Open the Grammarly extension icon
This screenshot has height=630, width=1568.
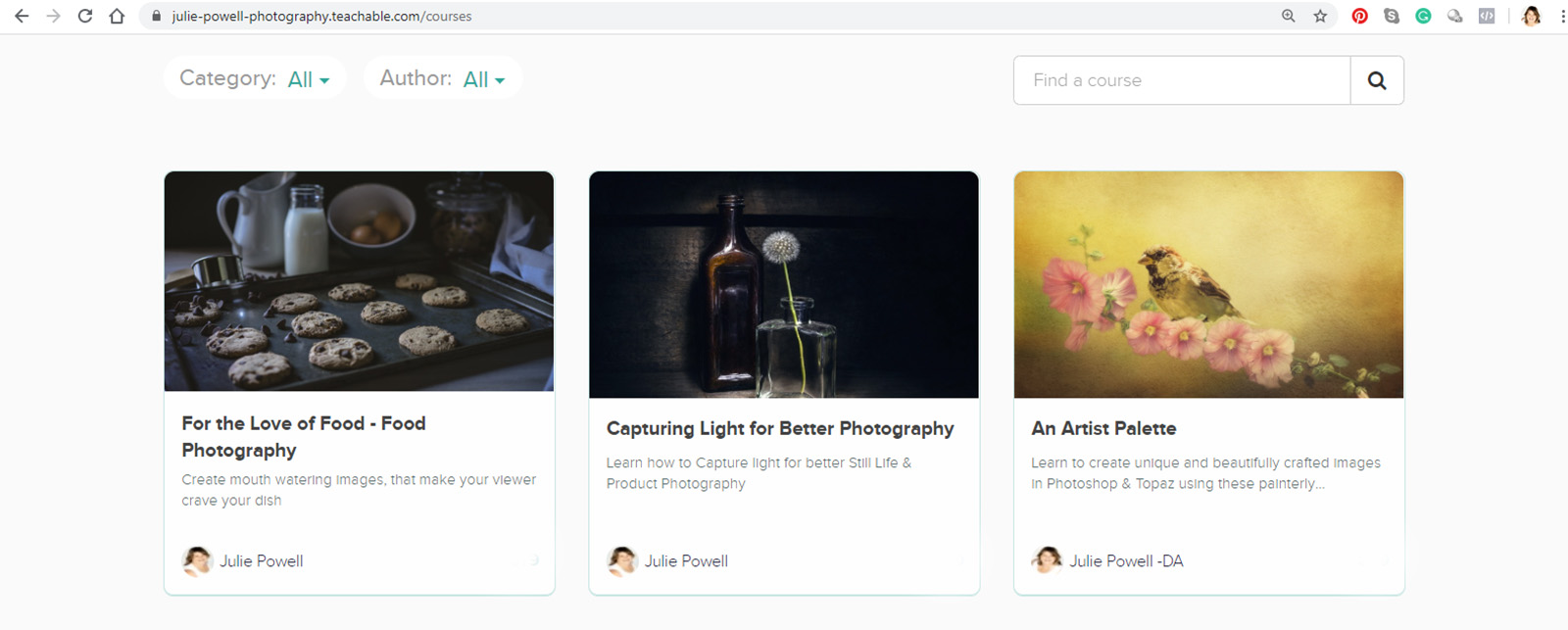coord(1423,16)
